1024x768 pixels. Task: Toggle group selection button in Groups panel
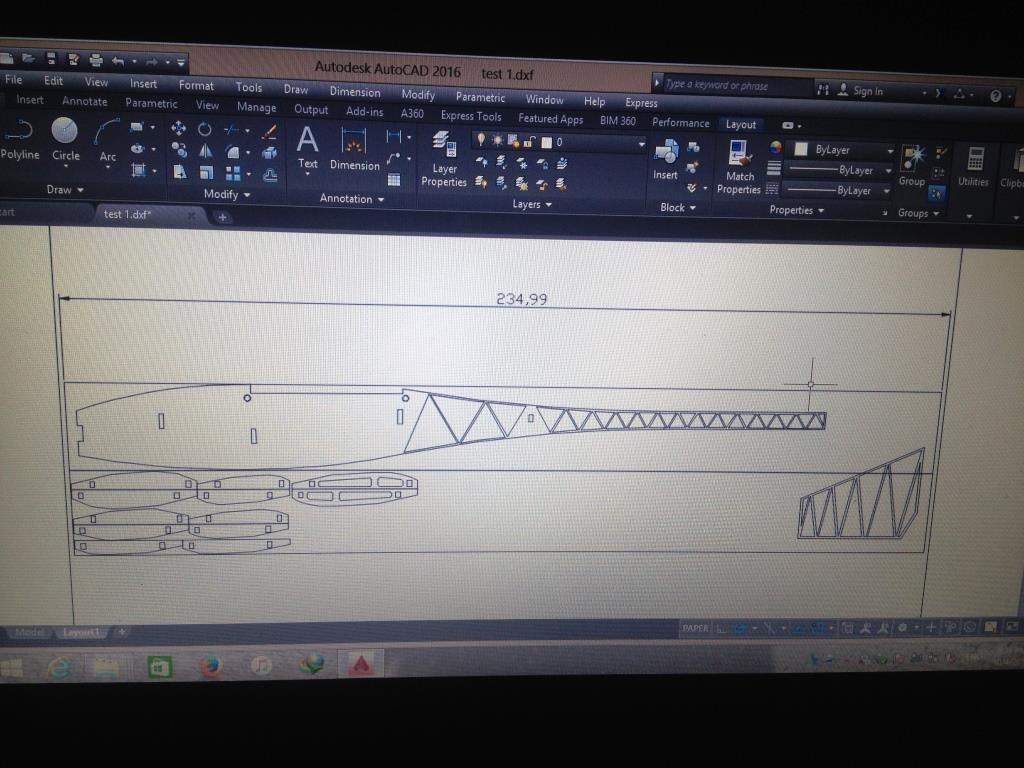tap(936, 193)
